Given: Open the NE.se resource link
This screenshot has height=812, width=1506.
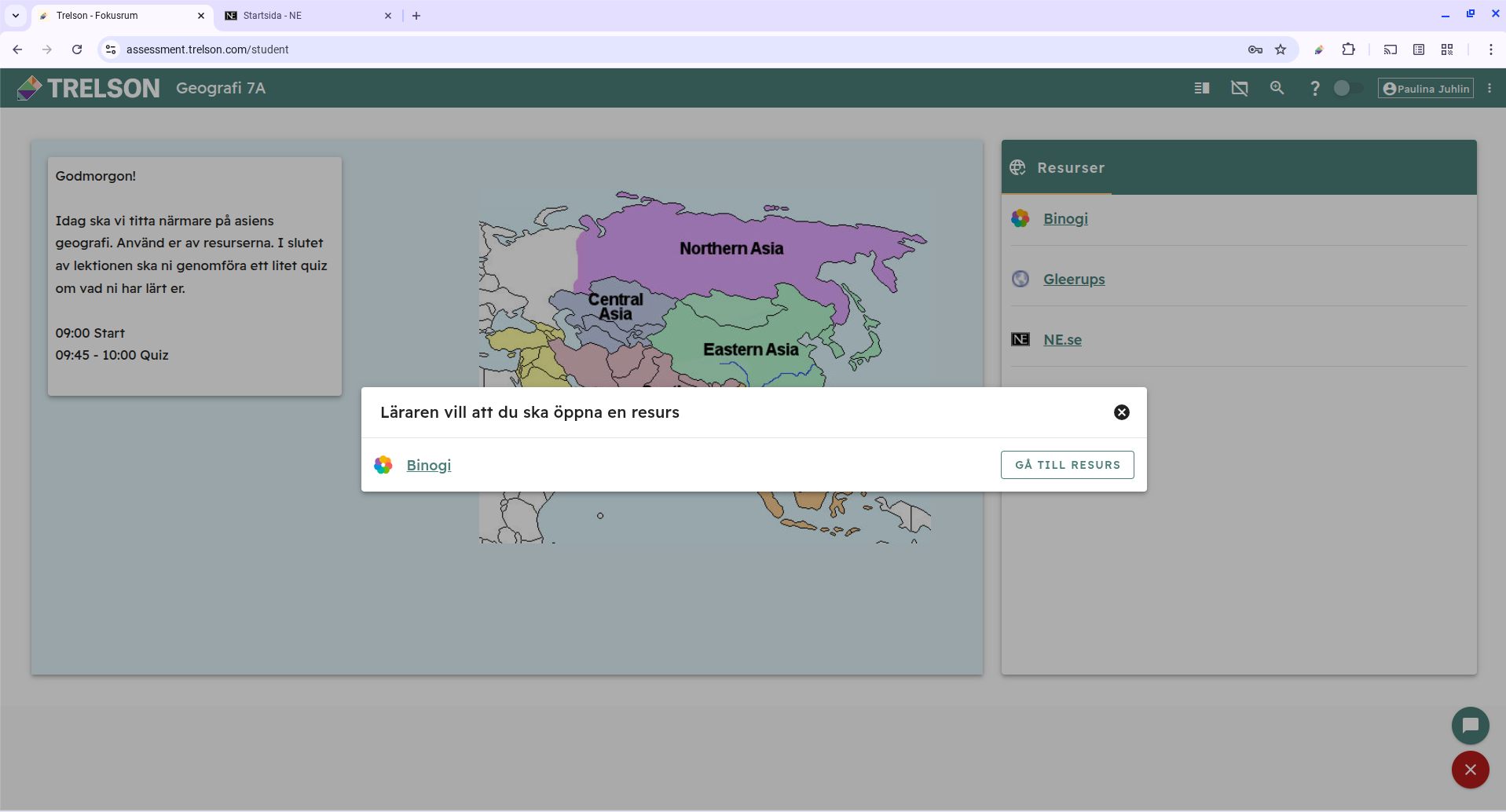Looking at the screenshot, I should pyautogui.click(x=1062, y=340).
